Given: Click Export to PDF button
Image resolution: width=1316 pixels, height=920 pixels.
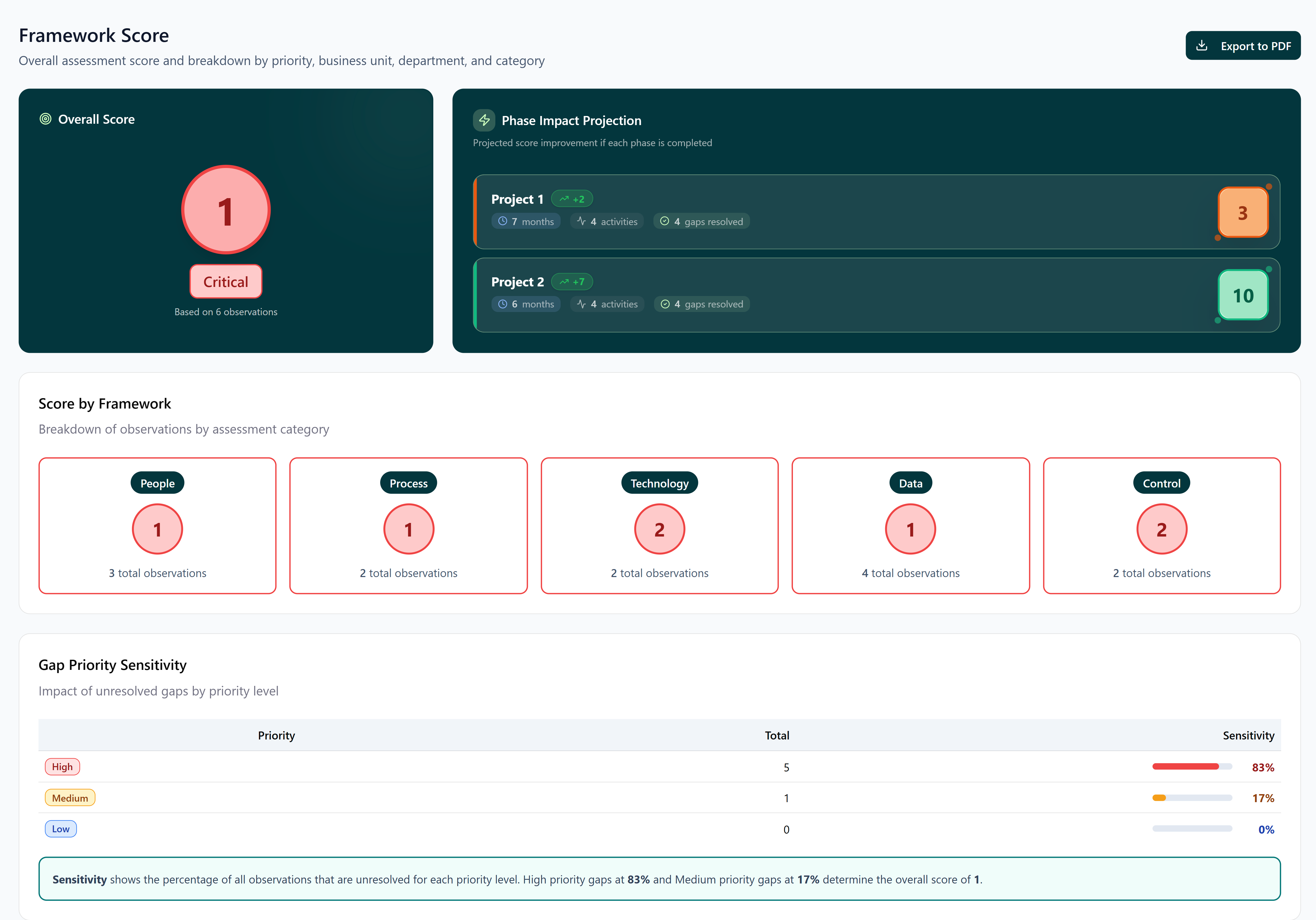Looking at the screenshot, I should [1243, 46].
